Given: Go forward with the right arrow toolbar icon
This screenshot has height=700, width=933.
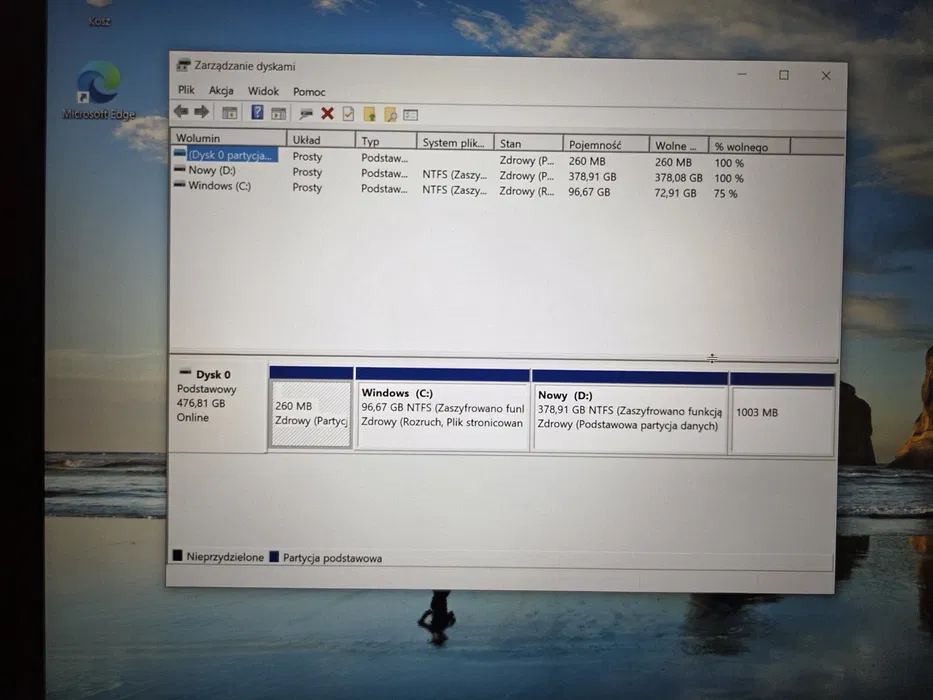Looking at the screenshot, I should (x=202, y=111).
